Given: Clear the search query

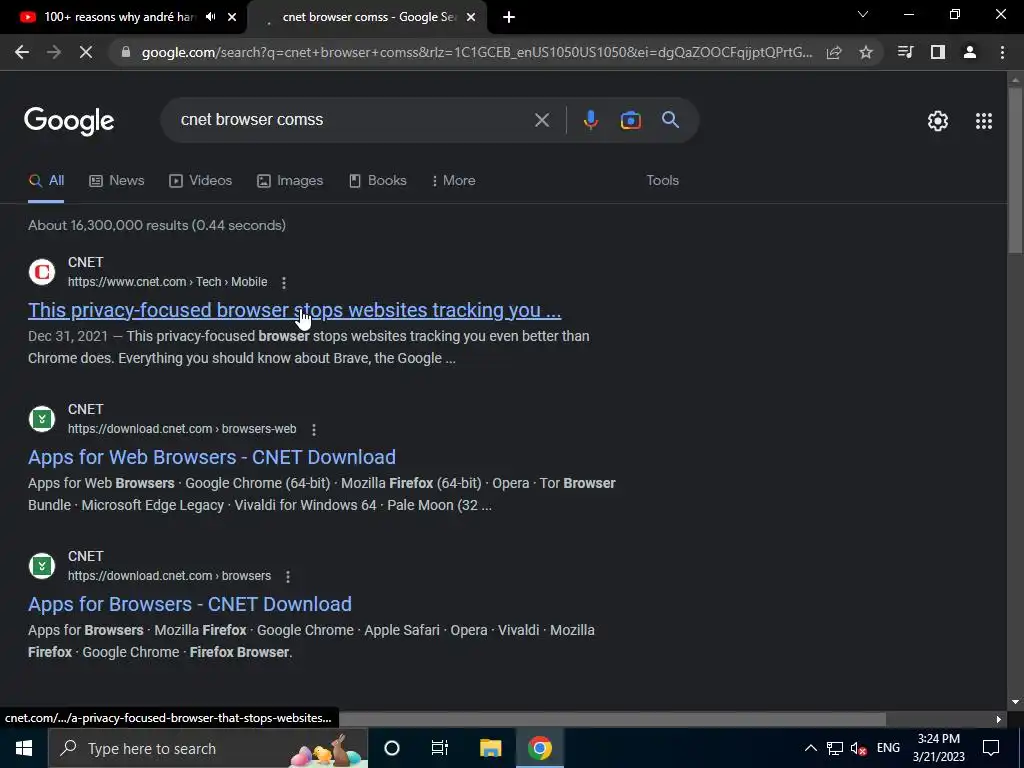Looking at the screenshot, I should [542, 120].
